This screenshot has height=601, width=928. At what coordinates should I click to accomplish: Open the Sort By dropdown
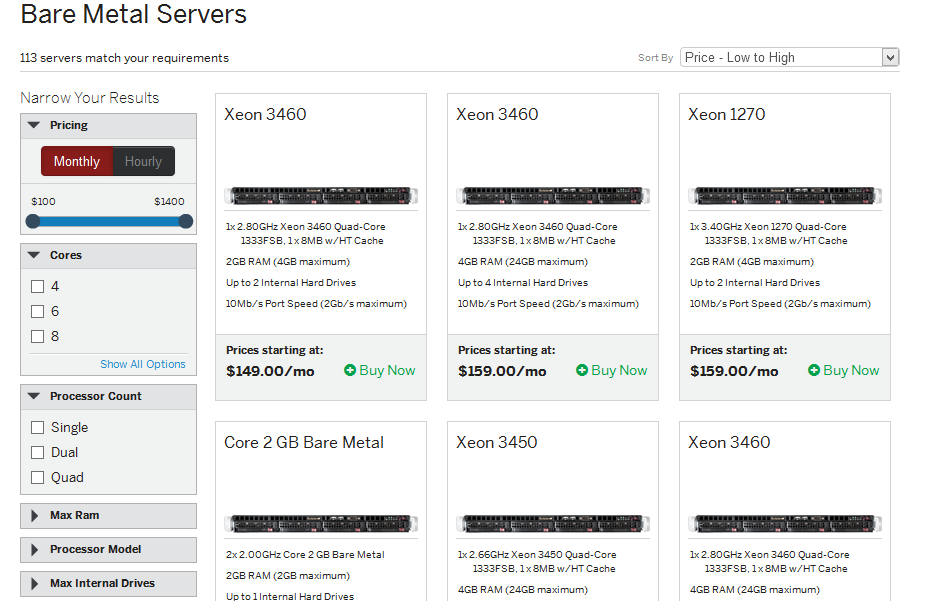790,57
